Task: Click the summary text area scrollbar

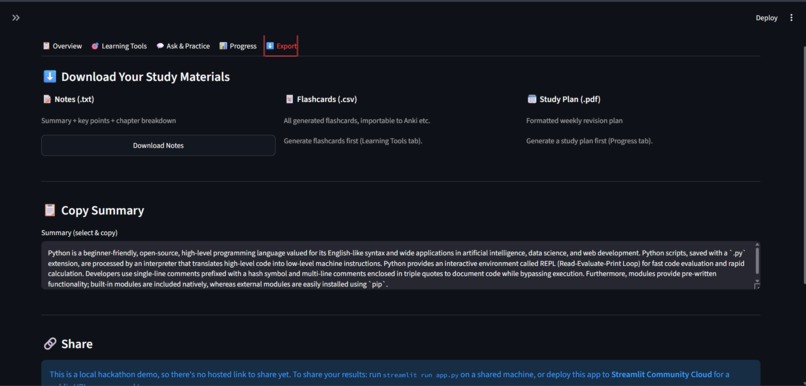Action: click(757, 261)
